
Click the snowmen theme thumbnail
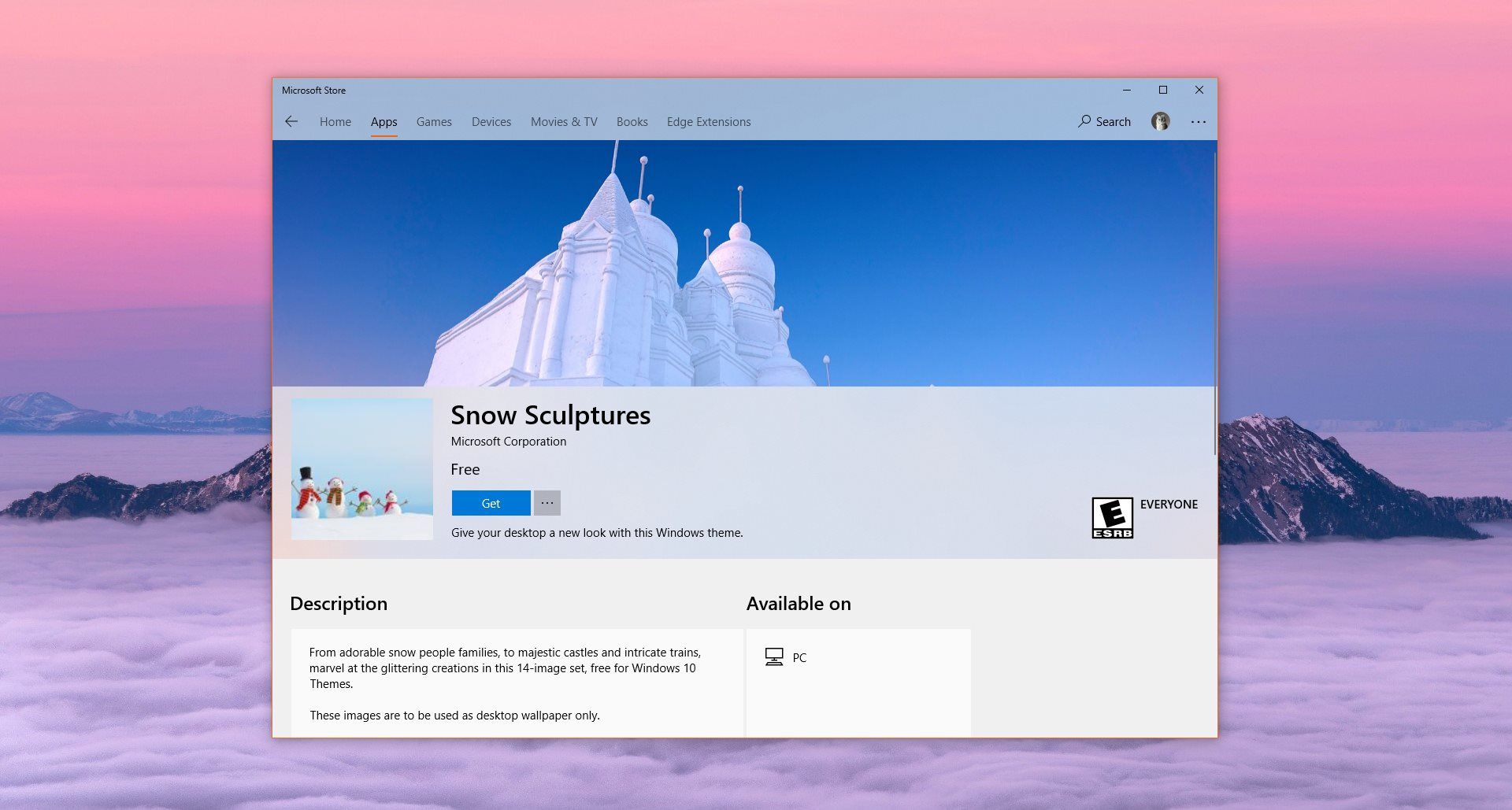362,469
